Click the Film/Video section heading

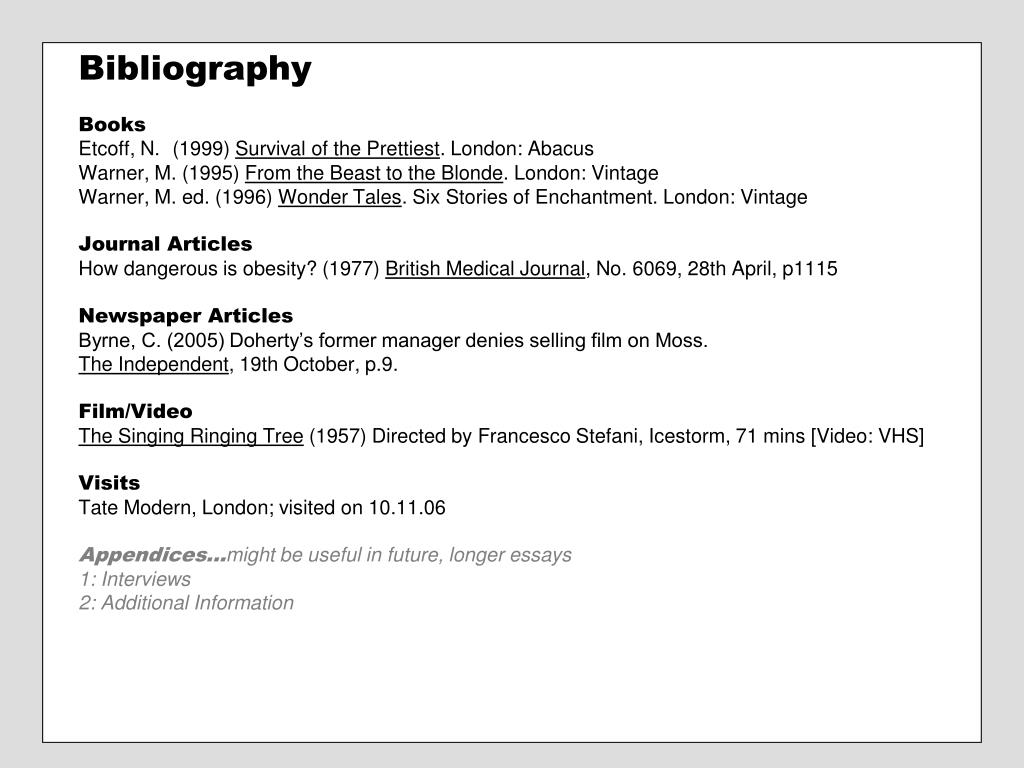[x=136, y=411]
